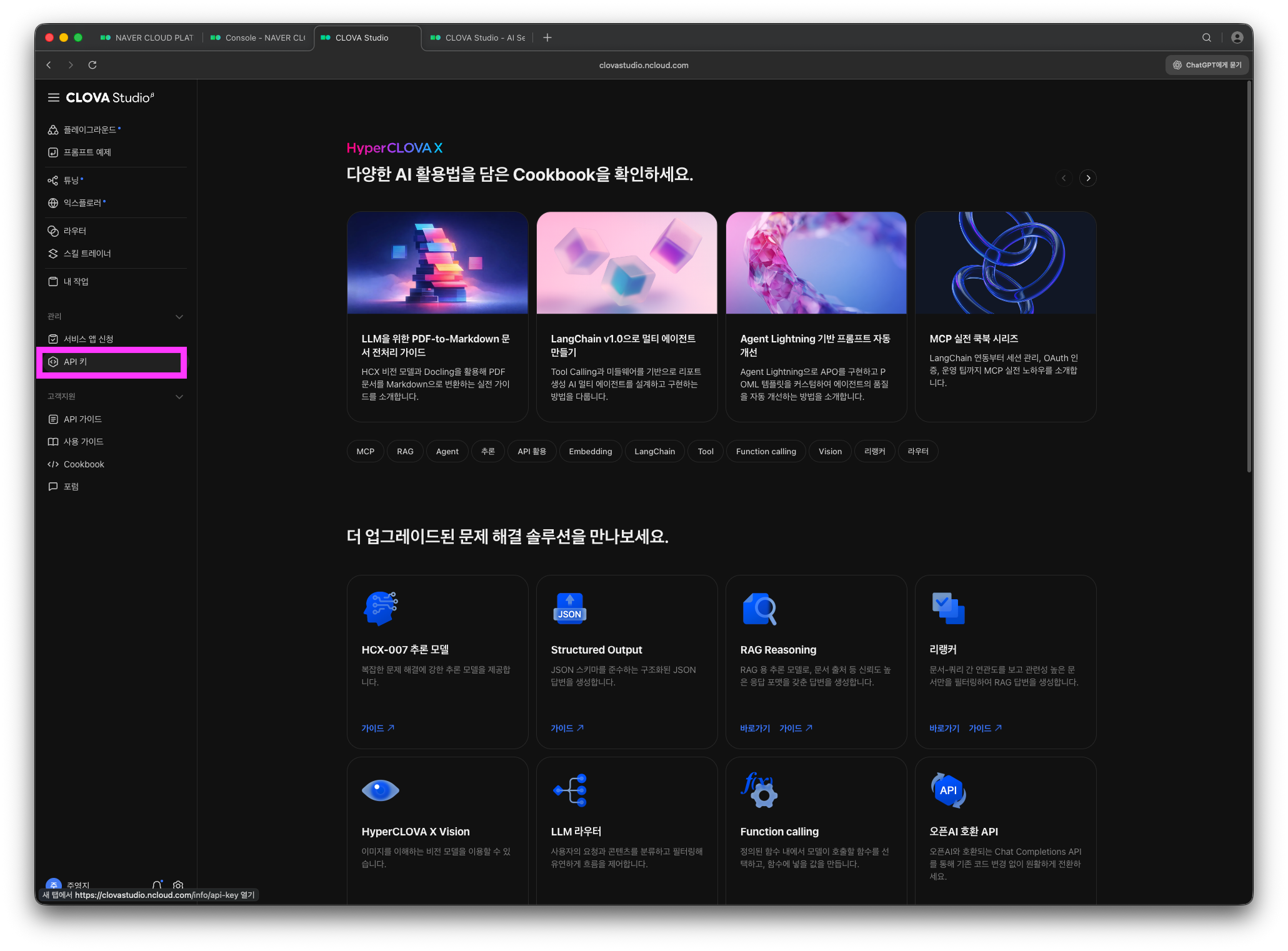Switch to the Console - NAVER CLOUD tab
The image size is (1288, 951).
click(x=259, y=37)
